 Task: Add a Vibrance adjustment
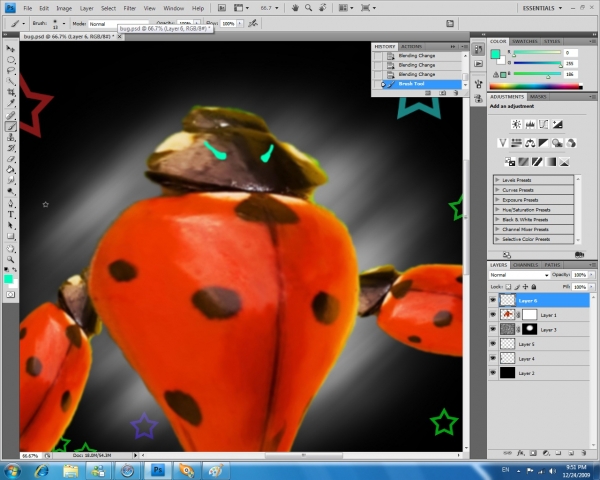[x=502, y=143]
